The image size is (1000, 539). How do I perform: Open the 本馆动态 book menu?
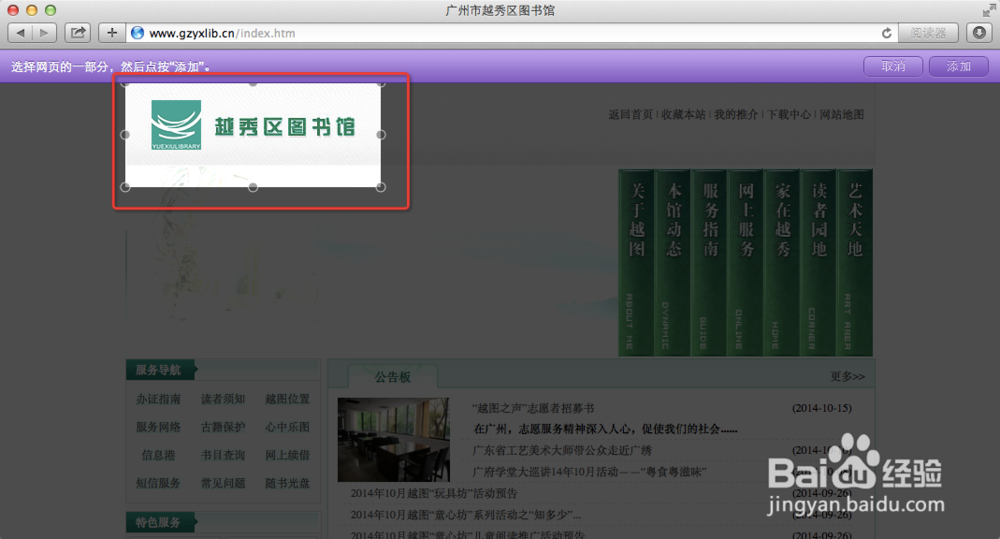(x=673, y=262)
